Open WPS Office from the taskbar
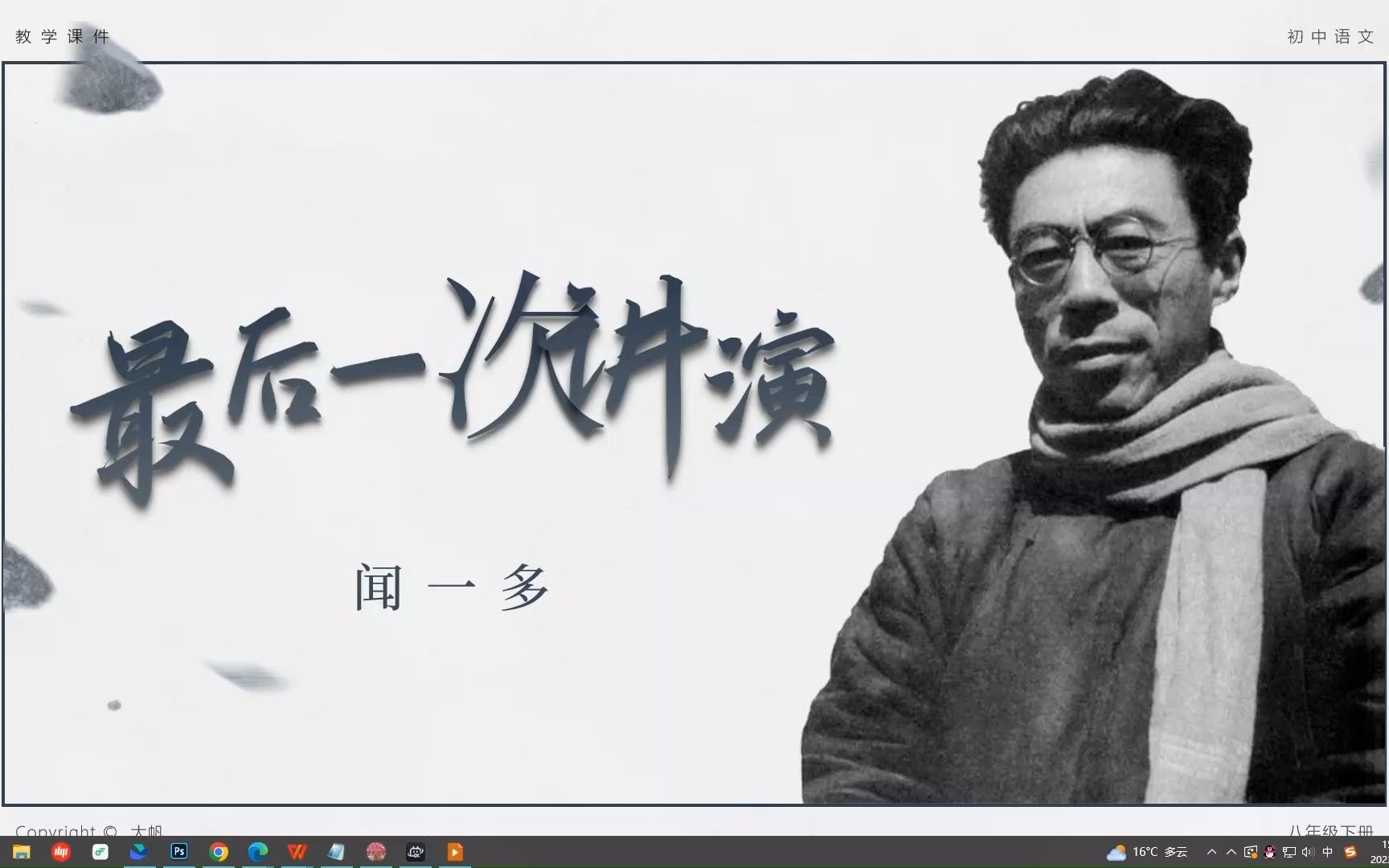Screen dimensions: 1389x868 pos(297,852)
